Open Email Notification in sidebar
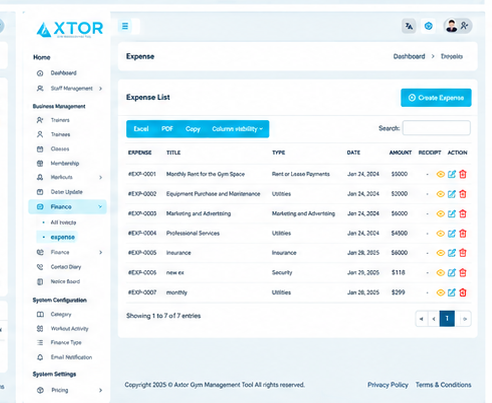 [71, 357]
